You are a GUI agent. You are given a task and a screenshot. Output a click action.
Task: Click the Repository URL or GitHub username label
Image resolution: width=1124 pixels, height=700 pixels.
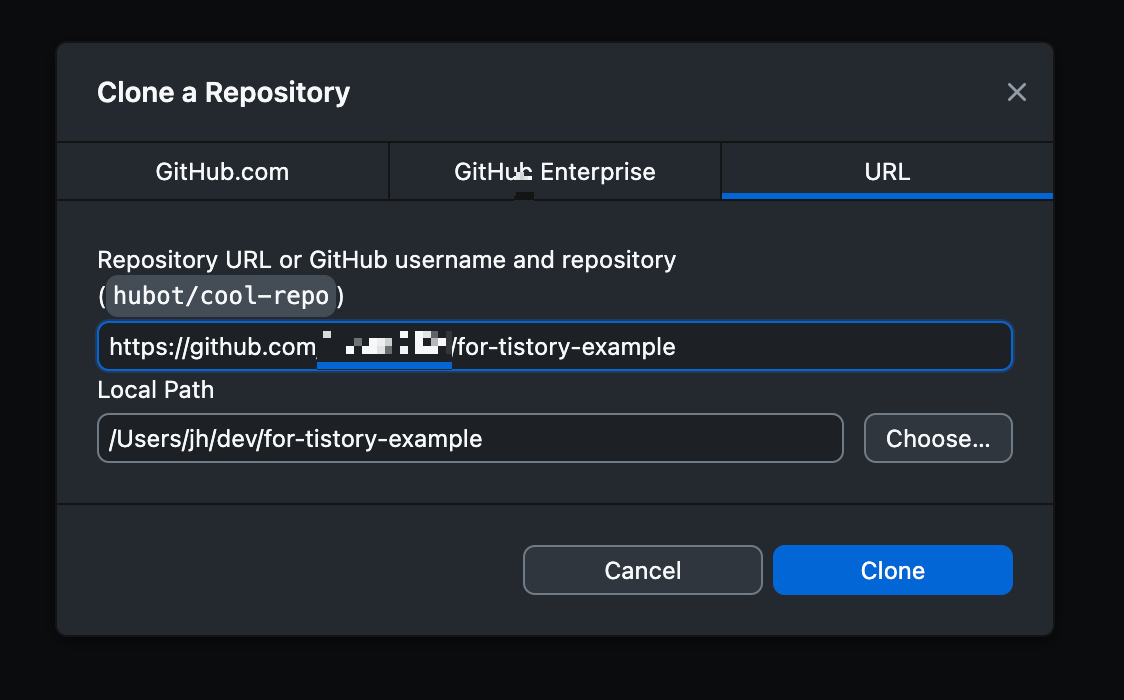[386, 259]
